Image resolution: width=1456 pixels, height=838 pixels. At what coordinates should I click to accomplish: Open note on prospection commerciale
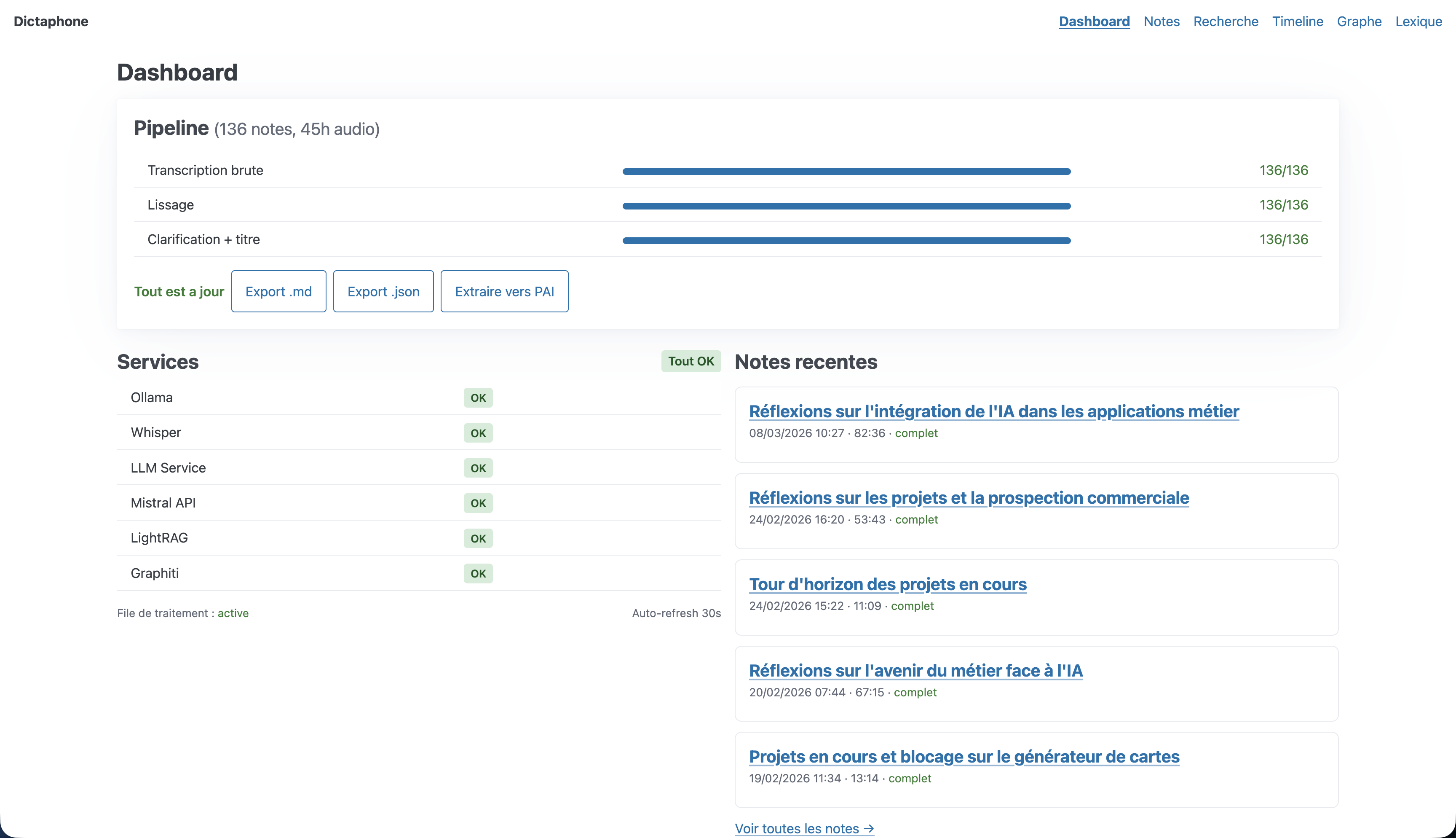point(969,498)
